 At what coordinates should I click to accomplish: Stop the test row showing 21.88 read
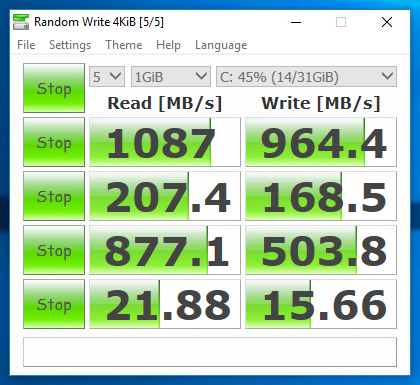tap(54, 304)
